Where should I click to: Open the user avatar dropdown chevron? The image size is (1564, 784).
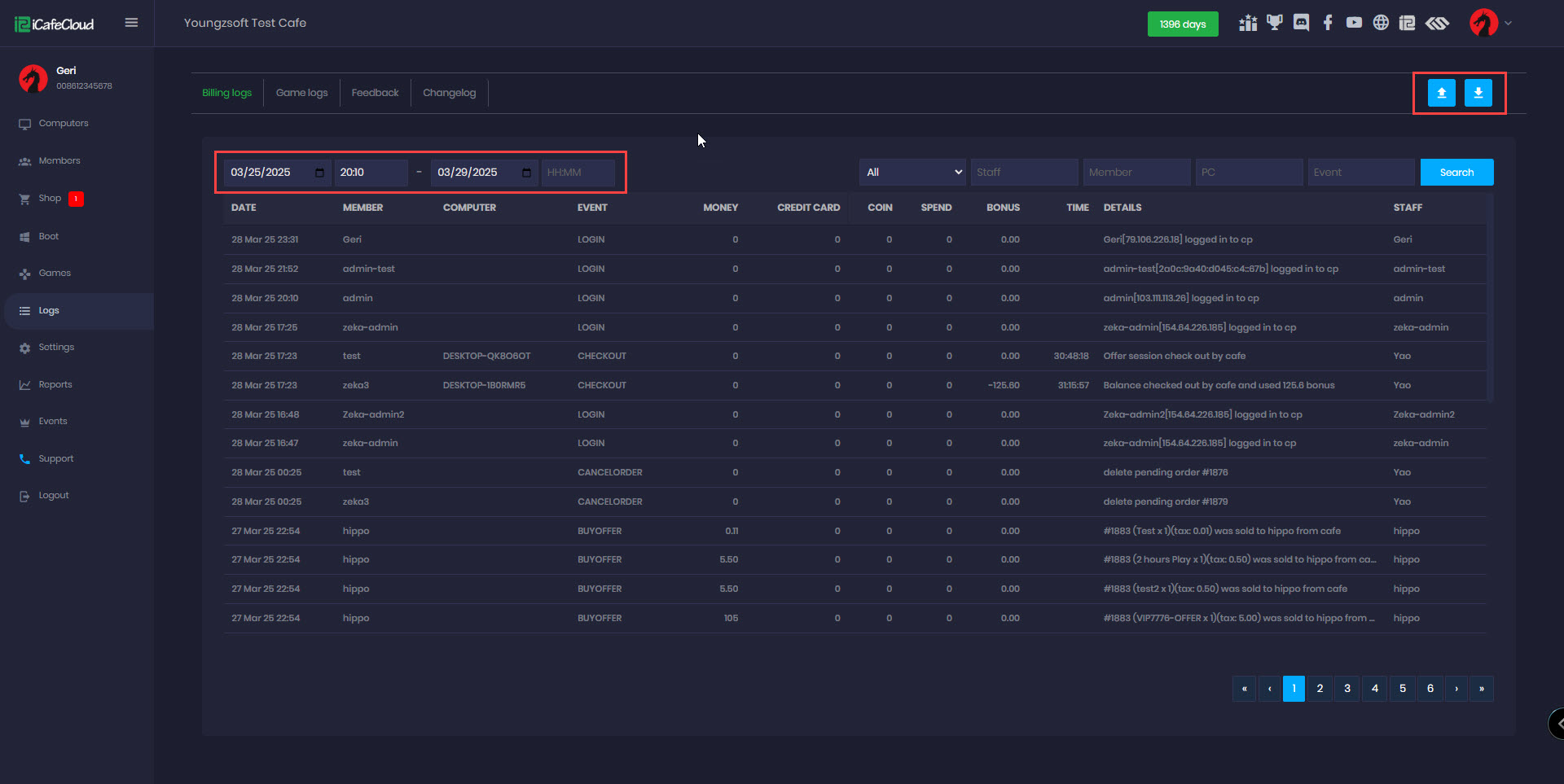tap(1508, 23)
